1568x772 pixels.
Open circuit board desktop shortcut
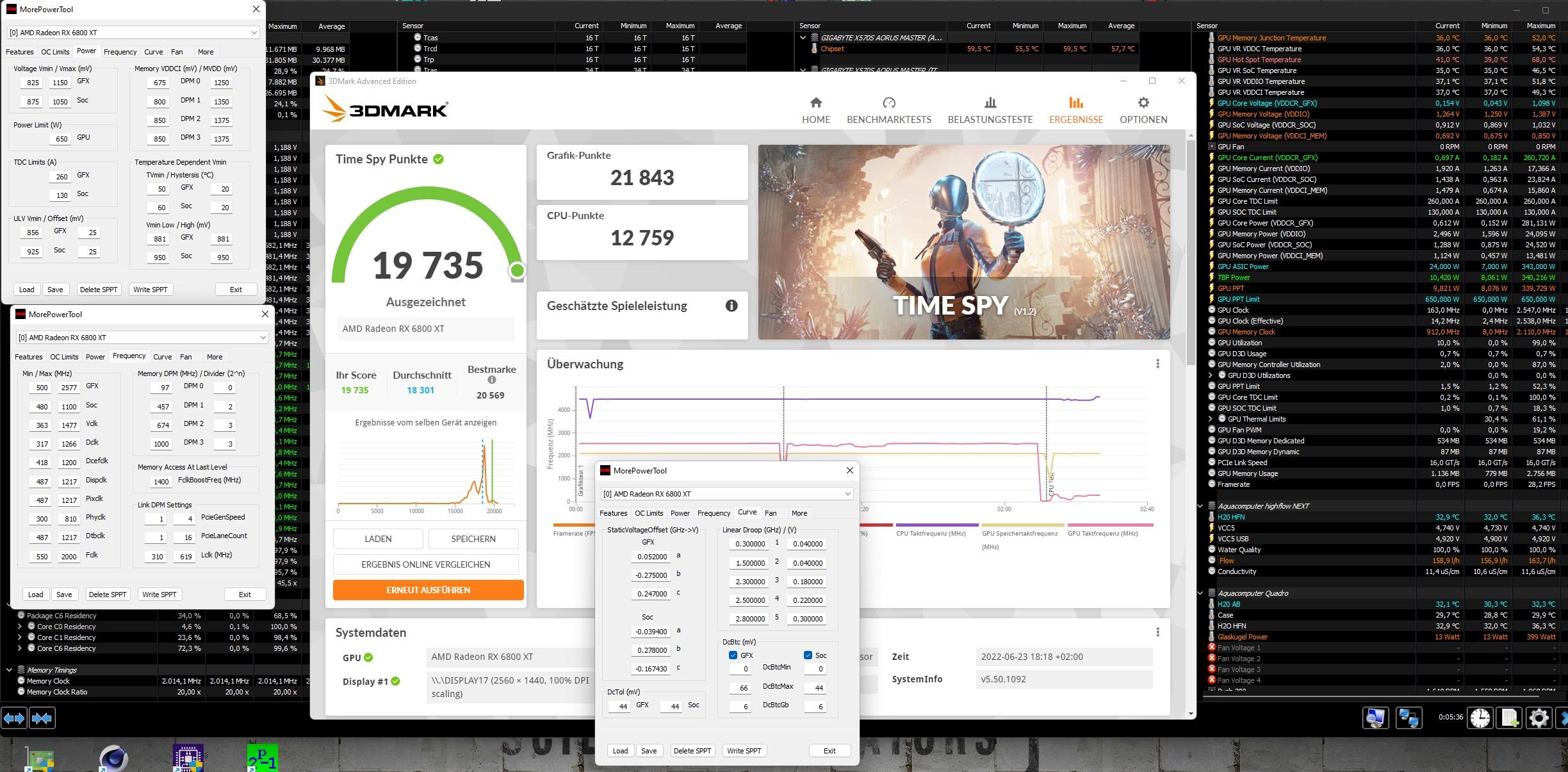point(40,760)
